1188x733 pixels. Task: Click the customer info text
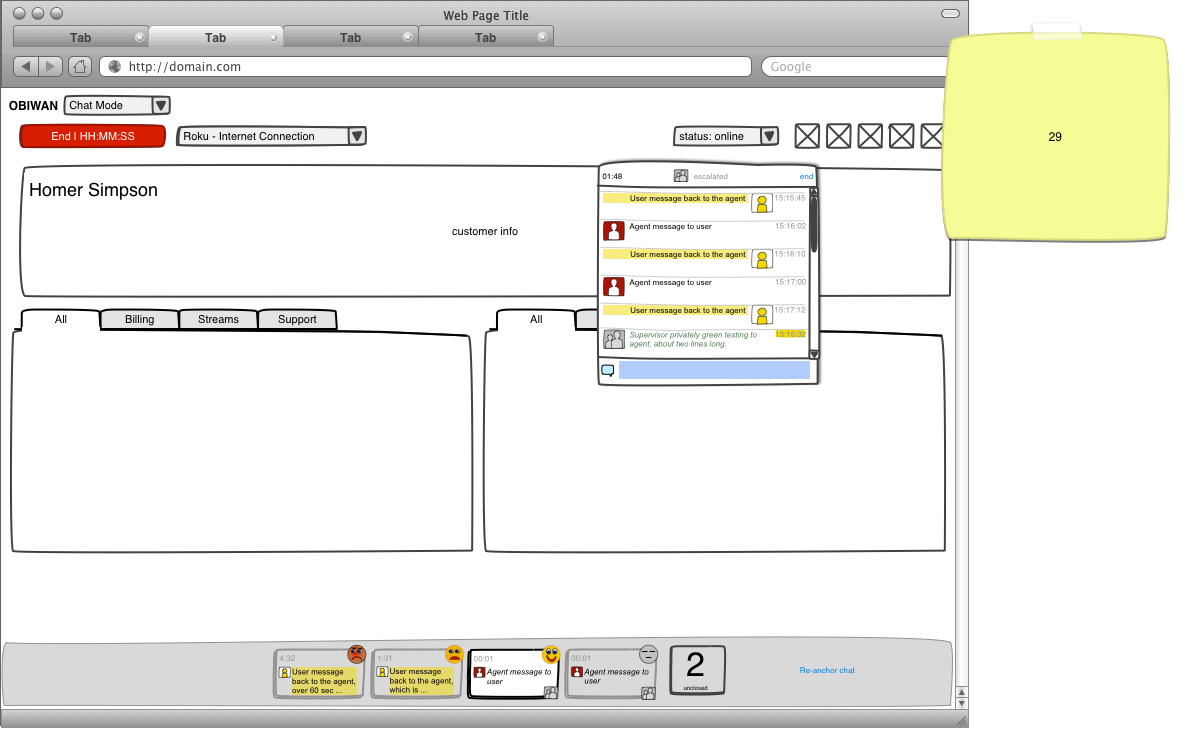[x=485, y=231]
